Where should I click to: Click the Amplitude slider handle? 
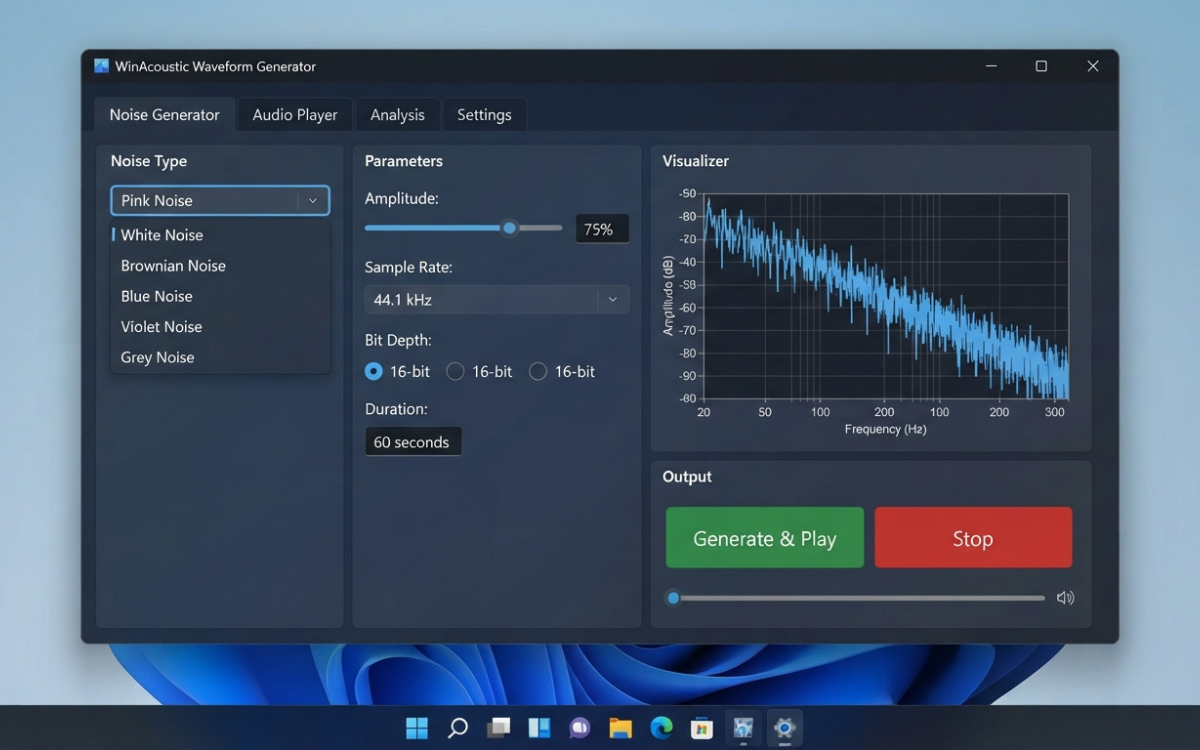click(x=510, y=228)
